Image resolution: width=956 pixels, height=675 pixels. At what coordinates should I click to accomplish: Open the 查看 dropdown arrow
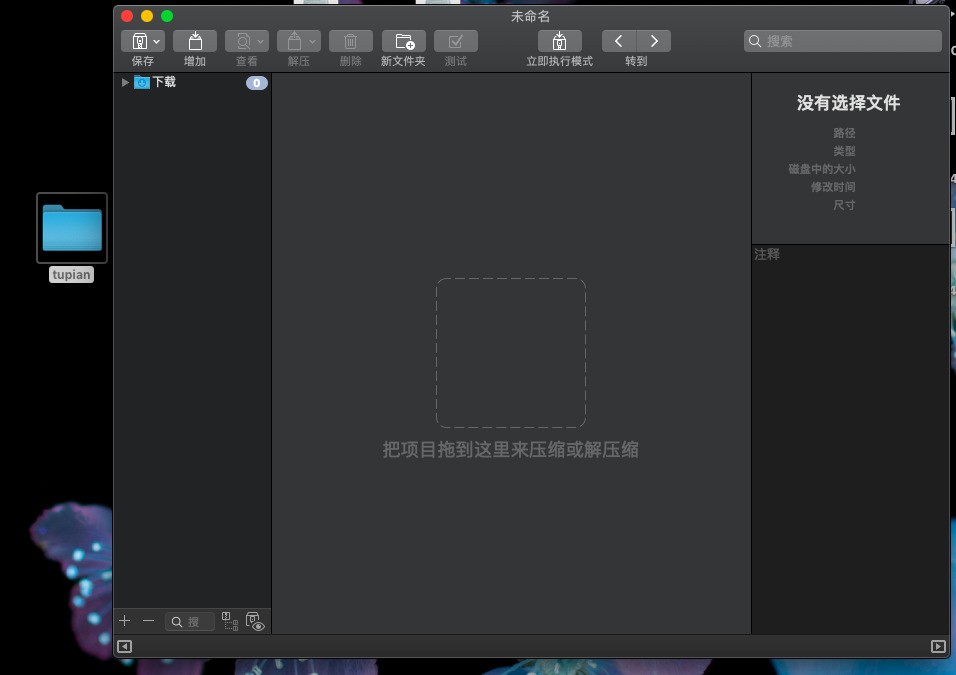click(x=260, y=41)
